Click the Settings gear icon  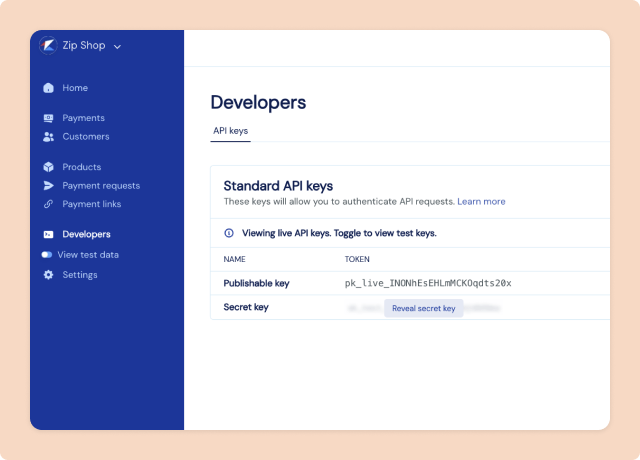pos(48,275)
